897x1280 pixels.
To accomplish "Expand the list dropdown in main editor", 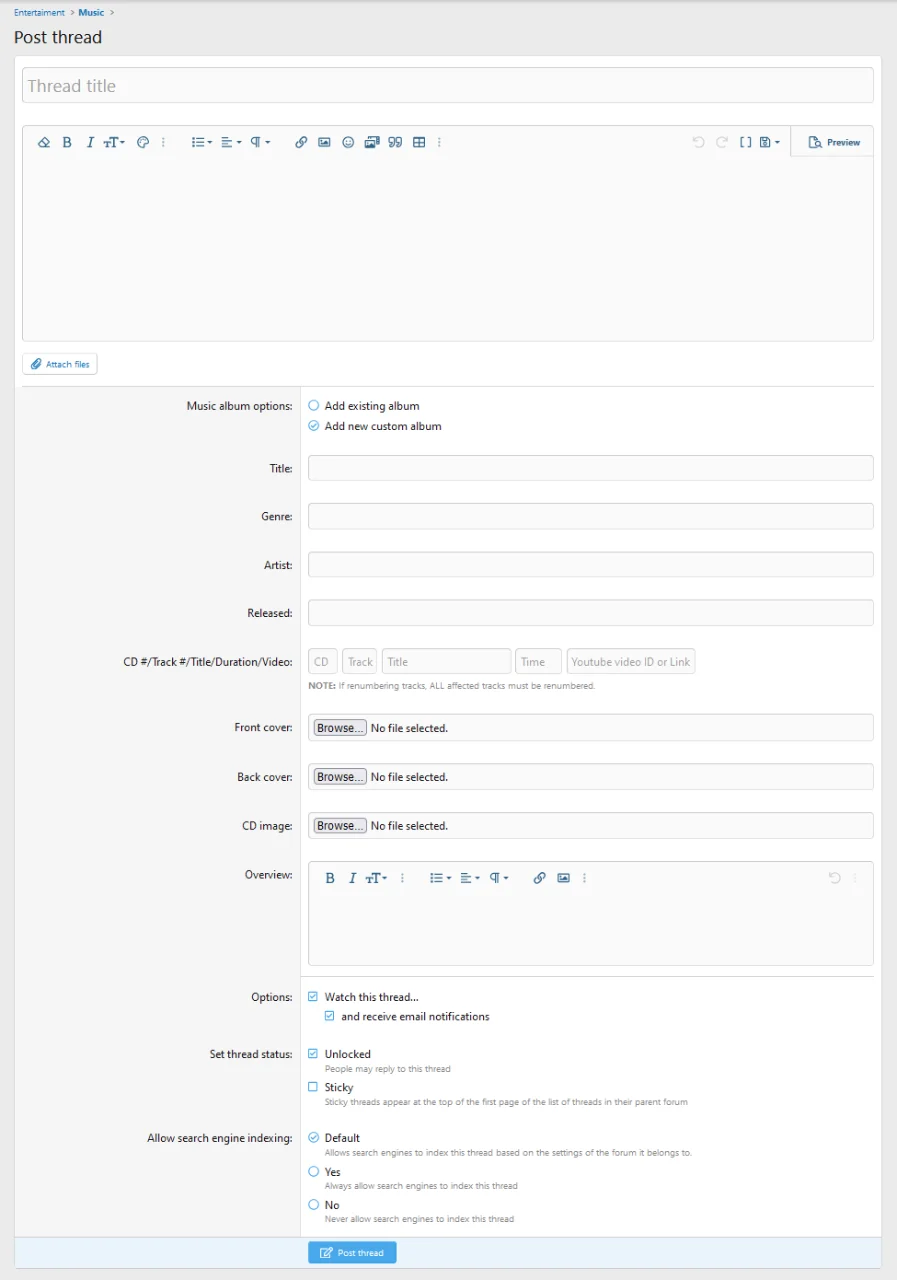I will [x=202, y=143].
